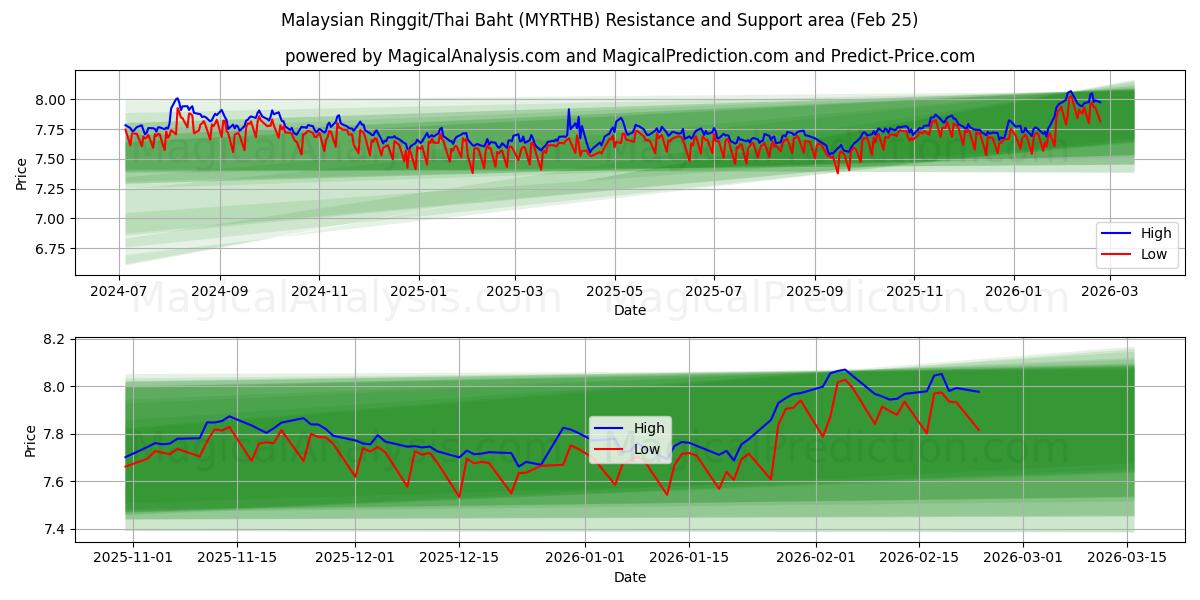Click the peak price point near 2026-03

1072,92
